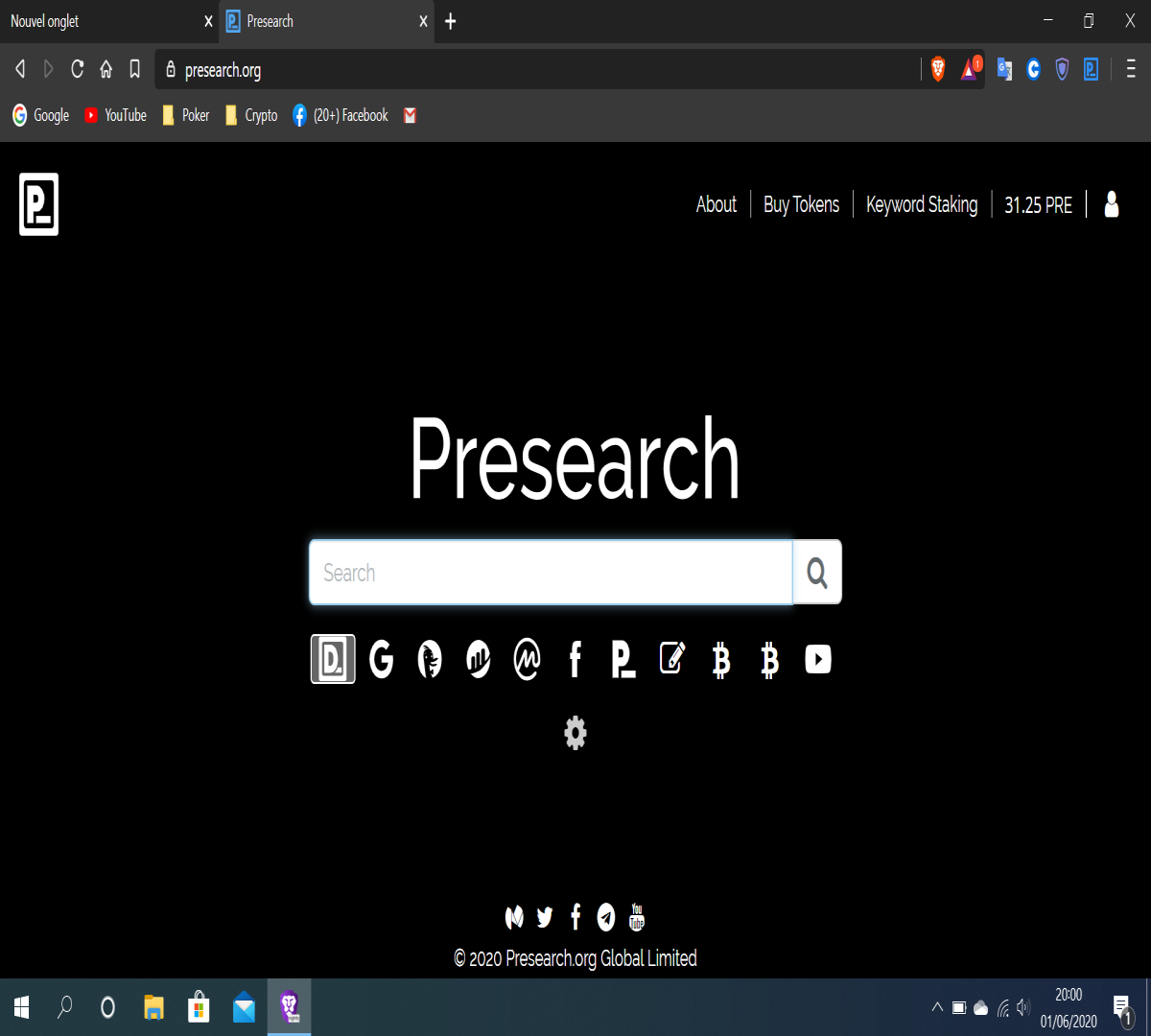This screenshot has width=1151, height=1036.
Task: Select the YouTube play-button provider icon
Action: point(818,659)
